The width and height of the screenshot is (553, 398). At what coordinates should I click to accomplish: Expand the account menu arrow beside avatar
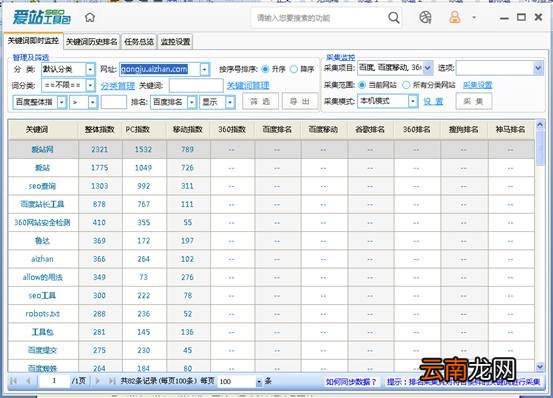click(x=474, y=17)
